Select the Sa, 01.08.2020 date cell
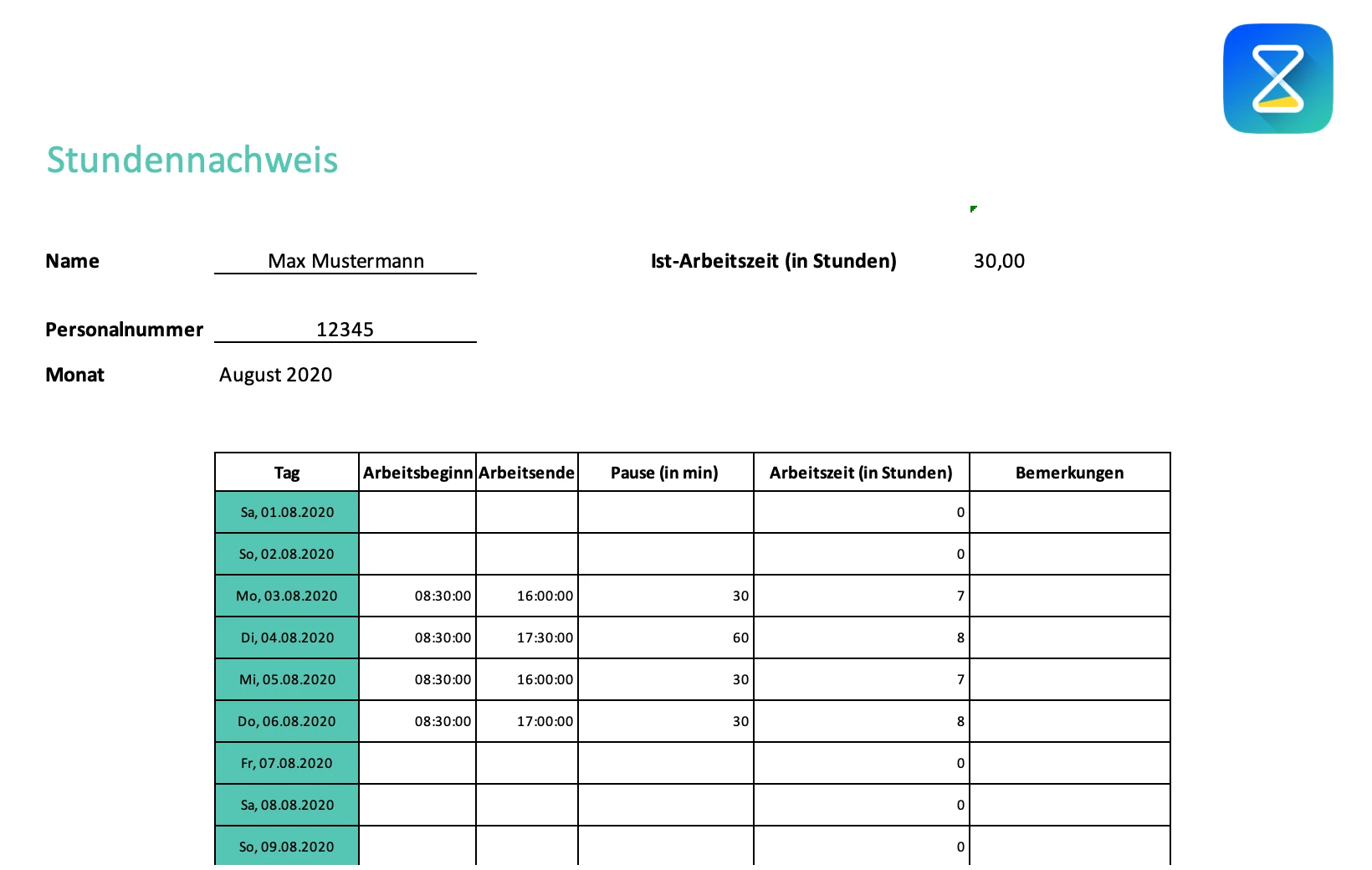Viewport: 1372px width, 870px height. [287, 512]
